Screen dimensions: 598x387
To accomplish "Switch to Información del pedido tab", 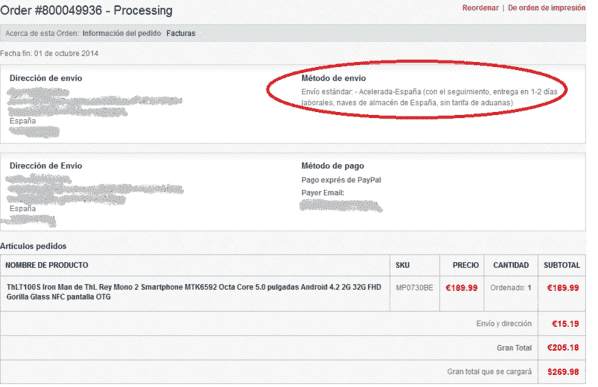I will [x=122, y=33].
